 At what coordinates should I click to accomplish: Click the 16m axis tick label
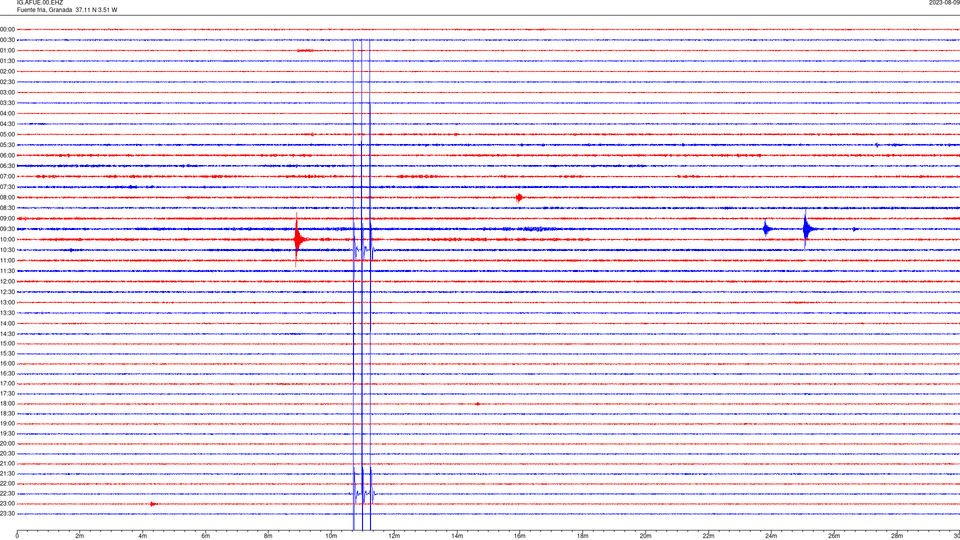519,536
